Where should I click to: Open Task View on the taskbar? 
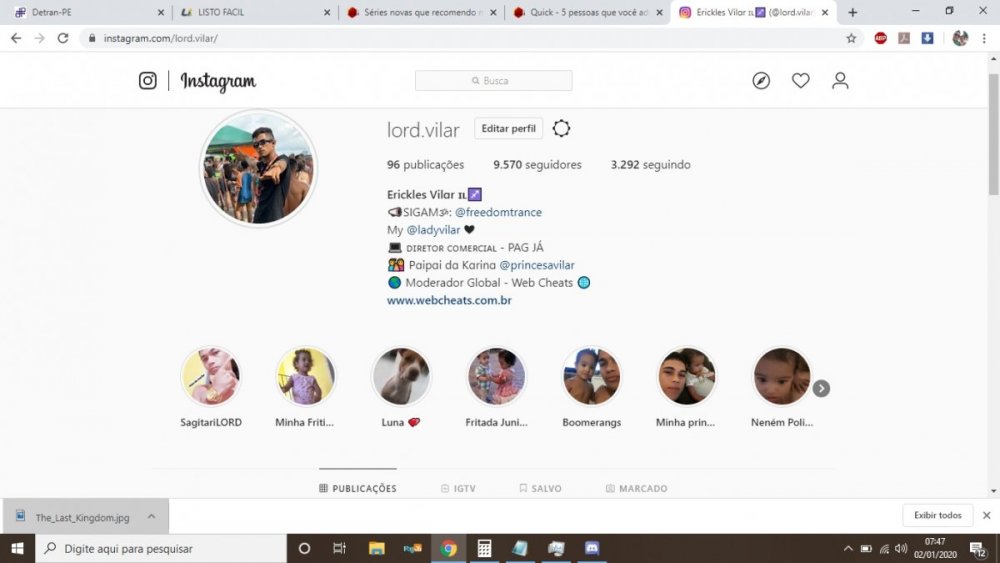pyautogui.click(x=339, y=548)
